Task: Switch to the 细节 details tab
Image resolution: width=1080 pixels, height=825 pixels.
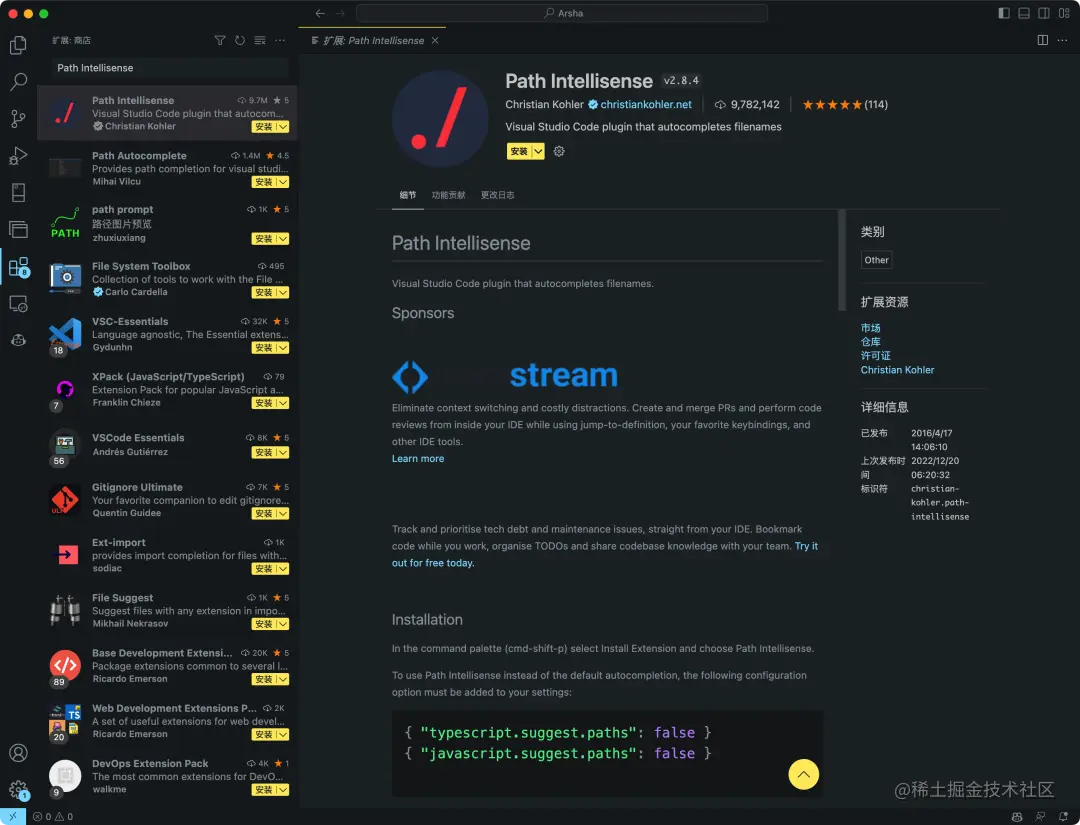Action: point(408,195)
